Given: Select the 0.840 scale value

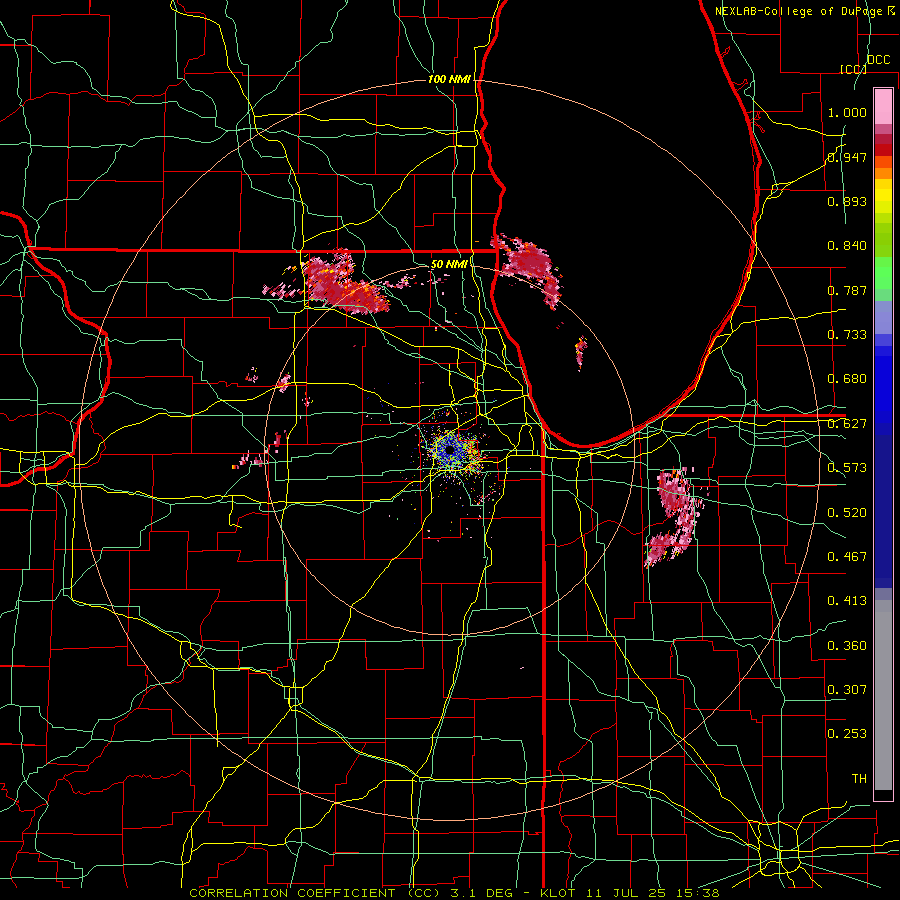Looking at the screenshot, I should [x=847, y=246].
